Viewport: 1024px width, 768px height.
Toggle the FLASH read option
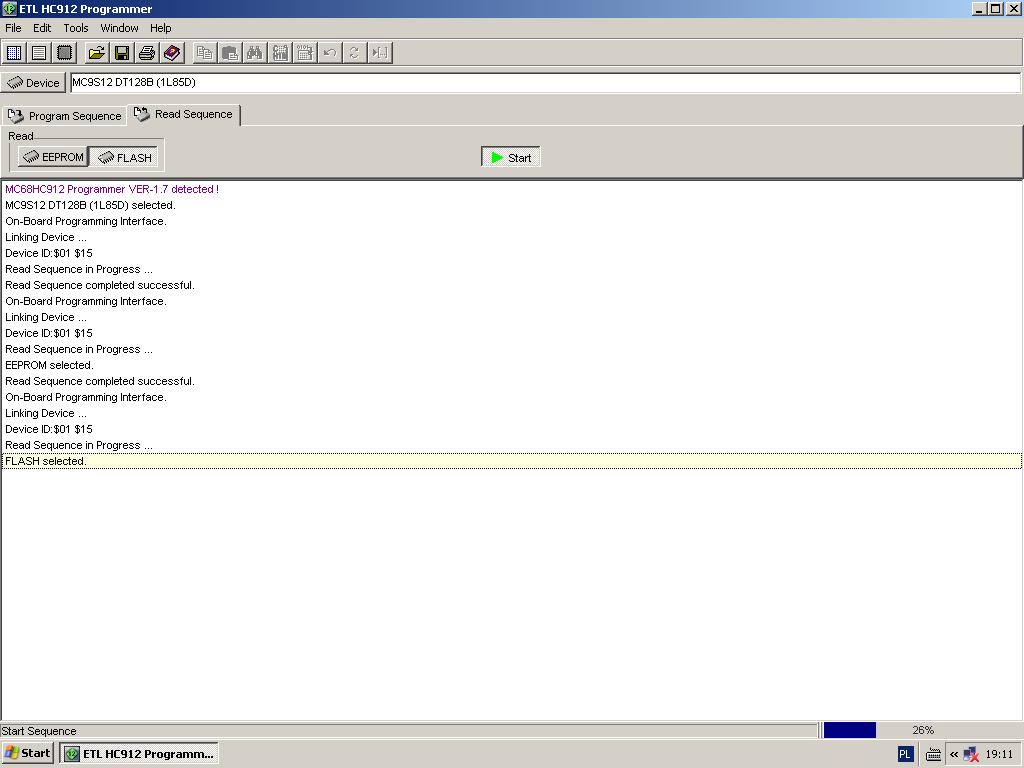(x=125, y=157)
